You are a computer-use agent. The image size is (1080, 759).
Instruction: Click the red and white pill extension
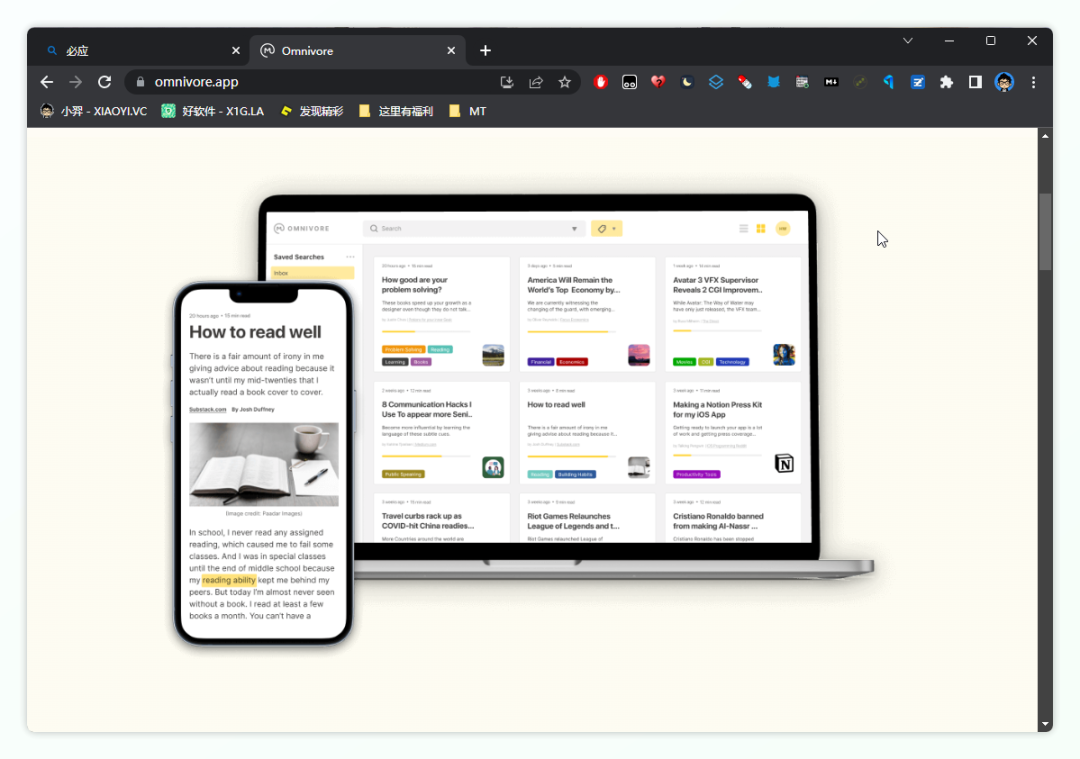tap(745, 82)
